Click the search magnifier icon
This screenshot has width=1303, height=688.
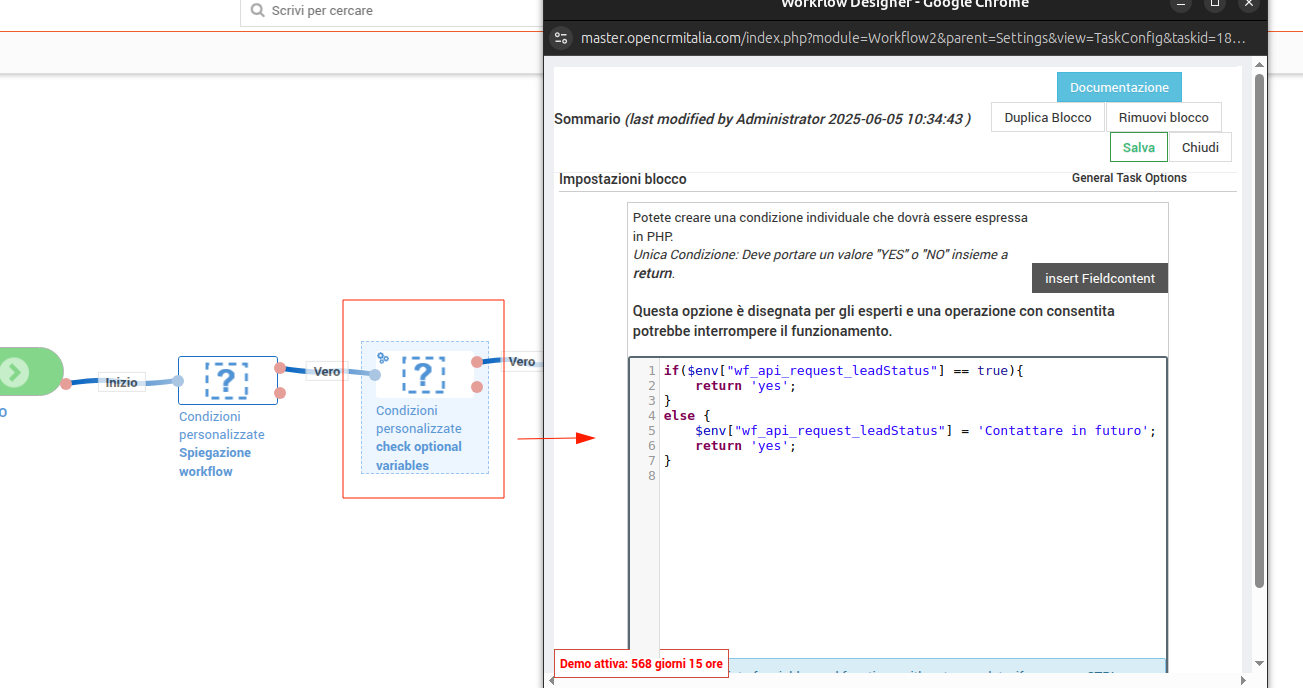(x=258, y=11)
